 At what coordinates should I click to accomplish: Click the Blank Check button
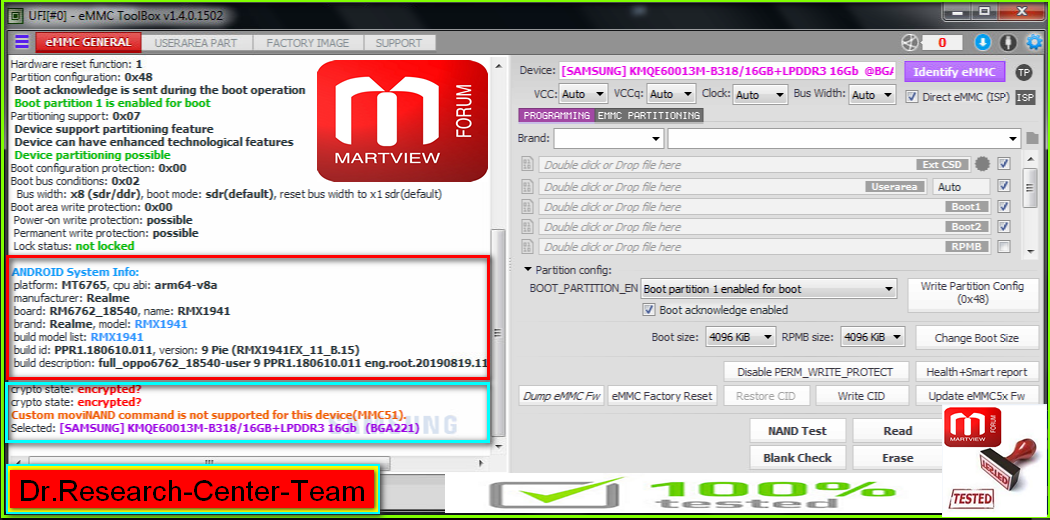coord(797,458)
